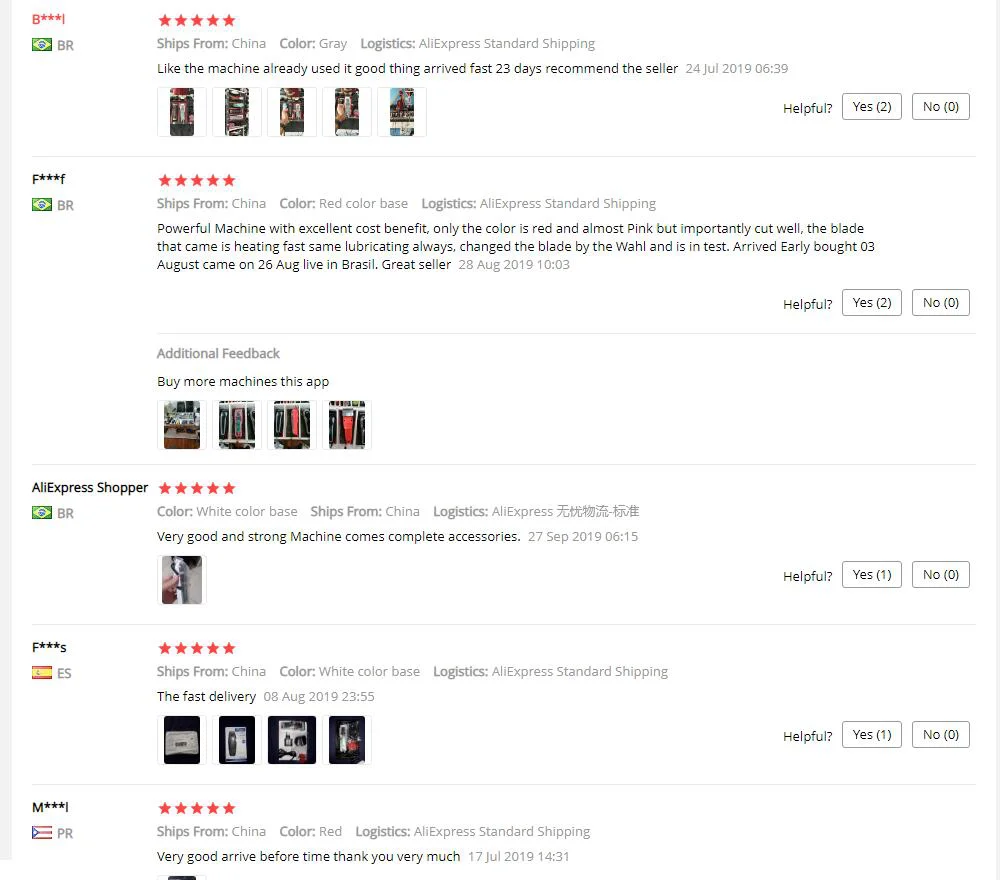Click No (0) on F***f's review
1000x880 pixels.
coord(941,302)
